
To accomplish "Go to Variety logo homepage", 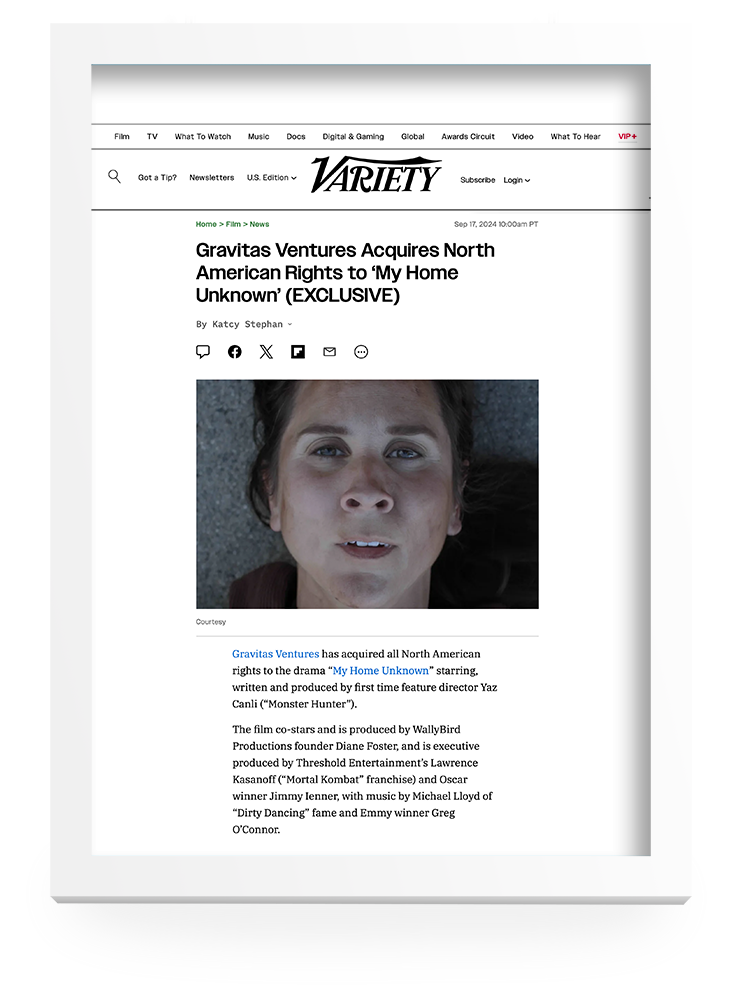I will 376,174.
